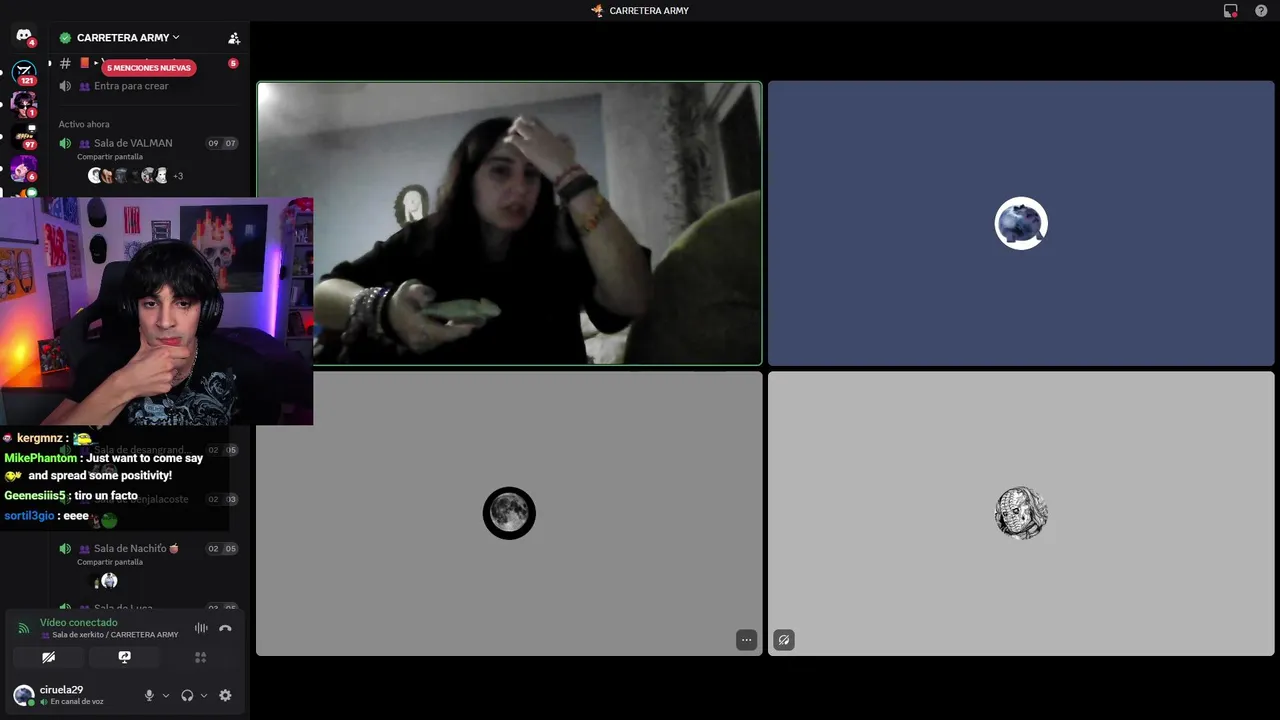Click the share screen button

pos(124,657)
